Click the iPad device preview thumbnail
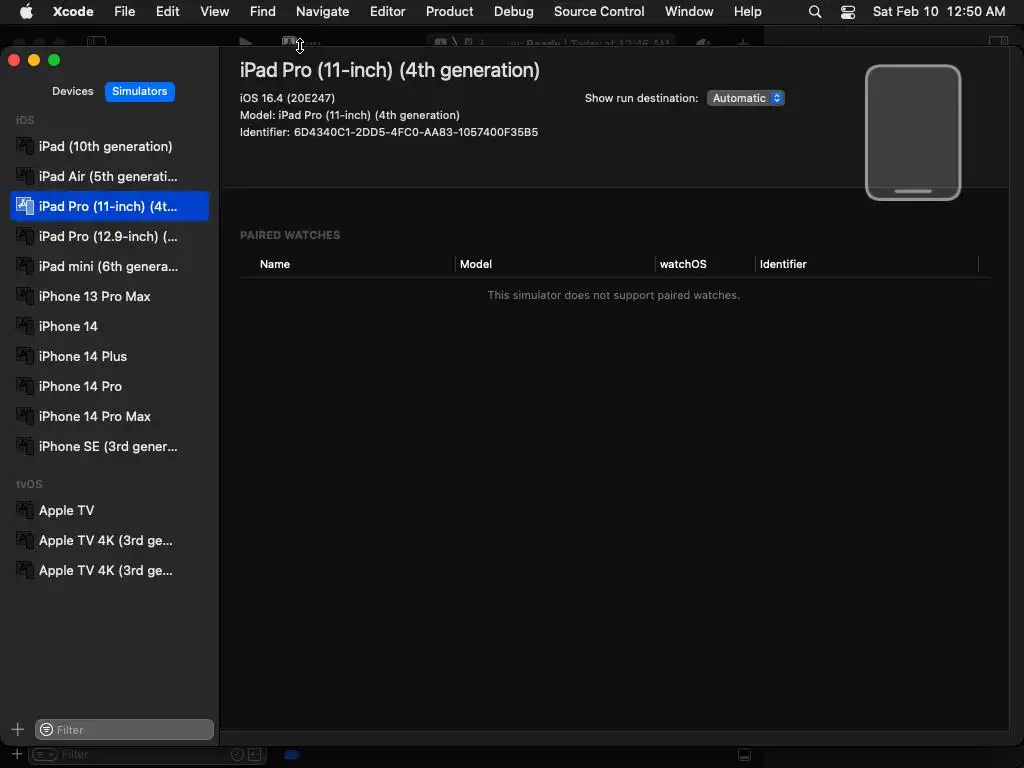This screenshot has width=1024, height=768. tap(912, 133)
